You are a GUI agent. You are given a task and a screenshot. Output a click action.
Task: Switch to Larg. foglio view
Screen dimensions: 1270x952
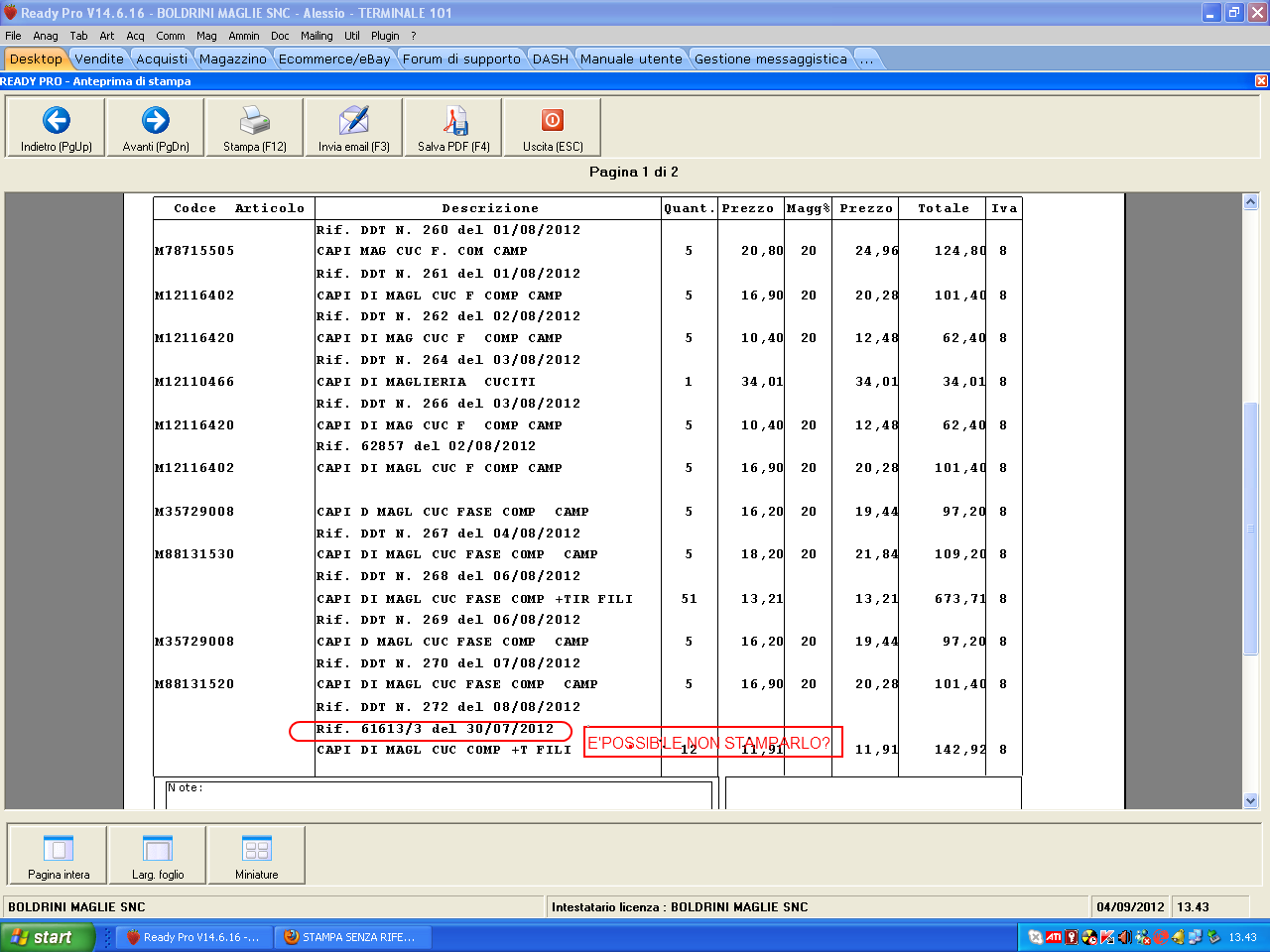(x=158, y=855)
